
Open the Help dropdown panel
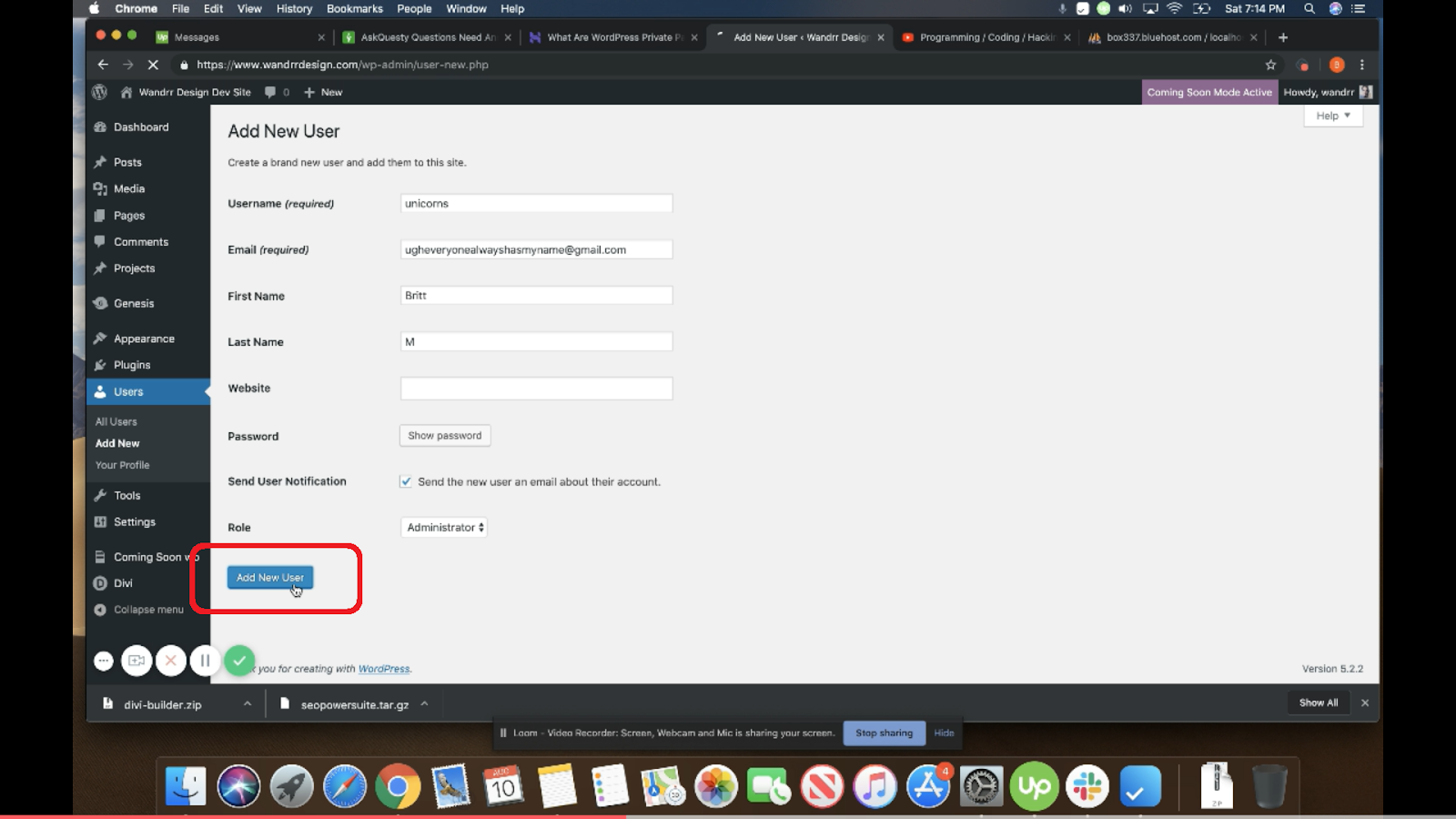tap(1331, 116)
